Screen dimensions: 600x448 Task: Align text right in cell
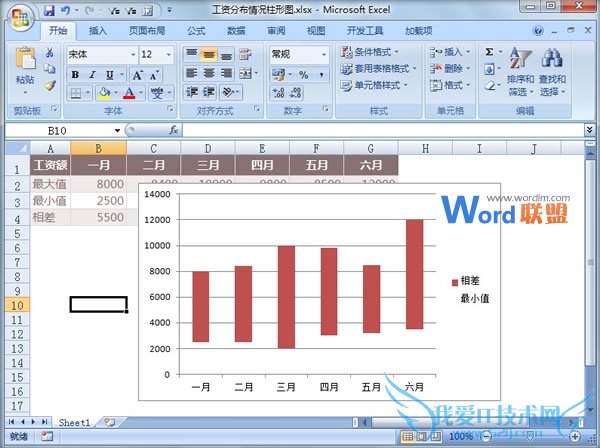click(226, 73)
